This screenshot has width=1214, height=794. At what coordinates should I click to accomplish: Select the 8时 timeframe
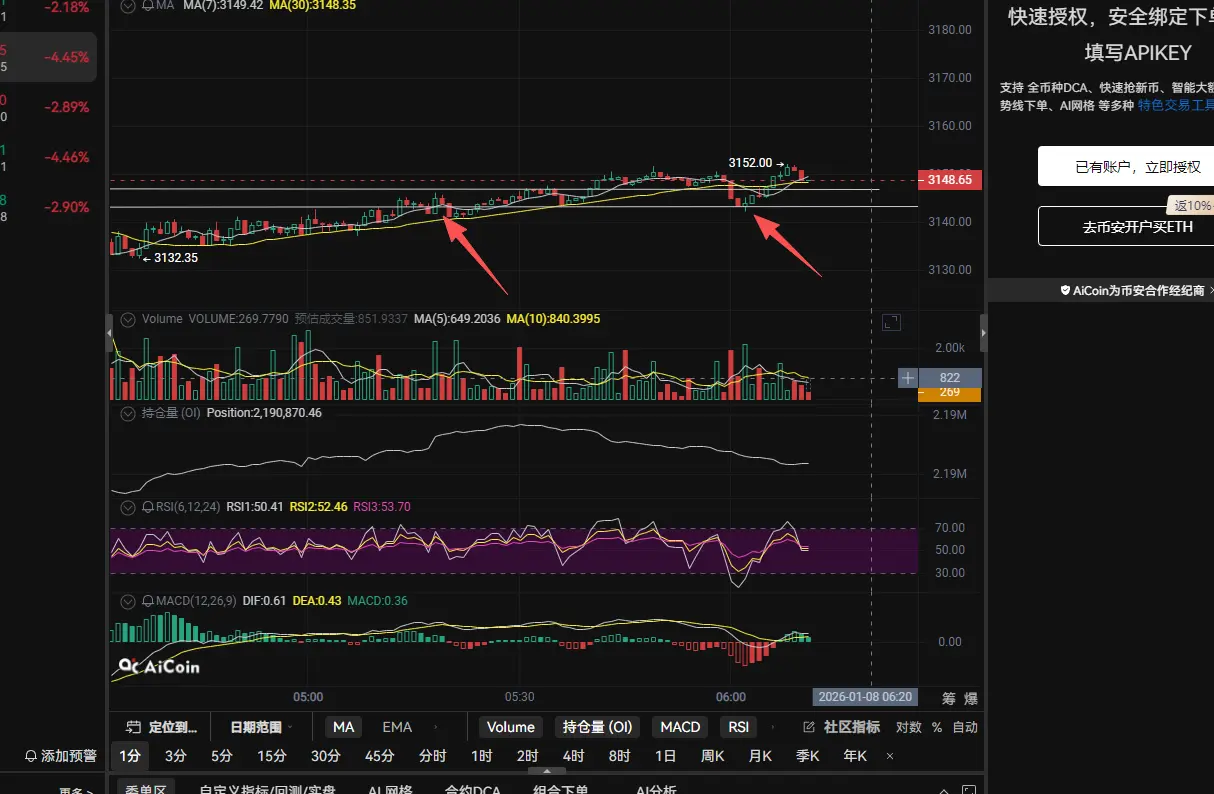[619, 756]
